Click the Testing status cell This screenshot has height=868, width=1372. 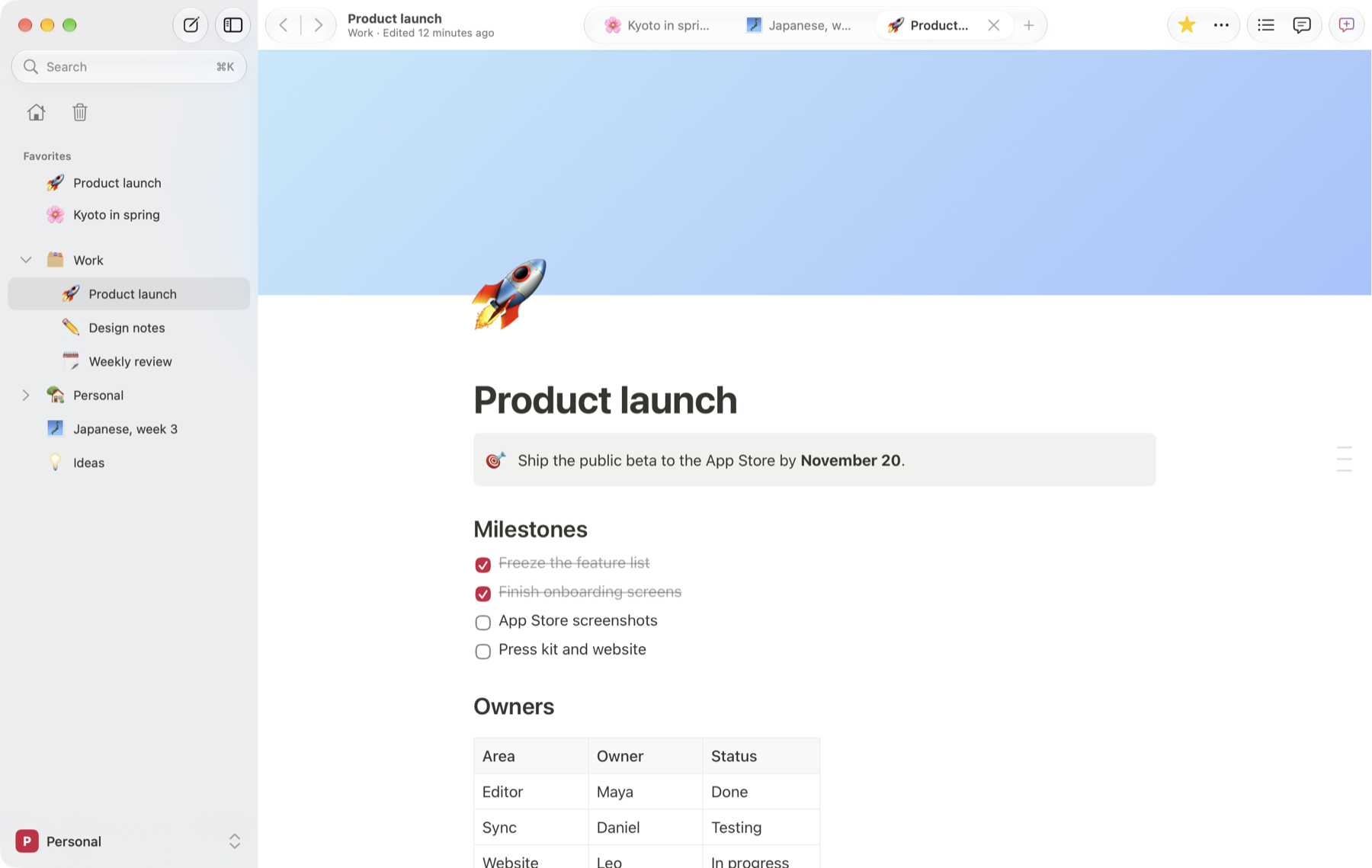coord(761,828)
